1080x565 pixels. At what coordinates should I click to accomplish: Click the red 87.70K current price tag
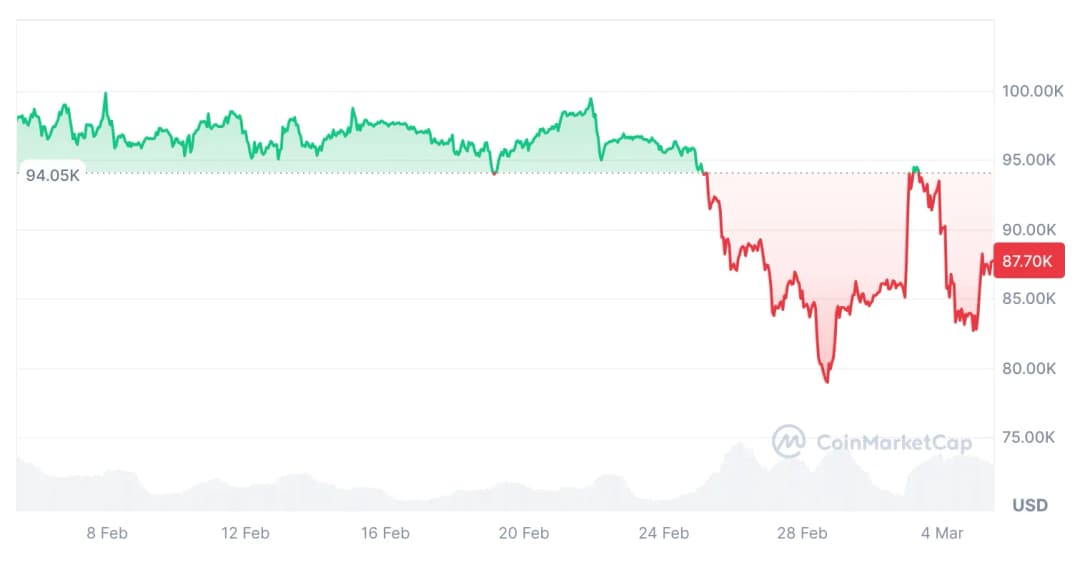[x=1028, y=261]
